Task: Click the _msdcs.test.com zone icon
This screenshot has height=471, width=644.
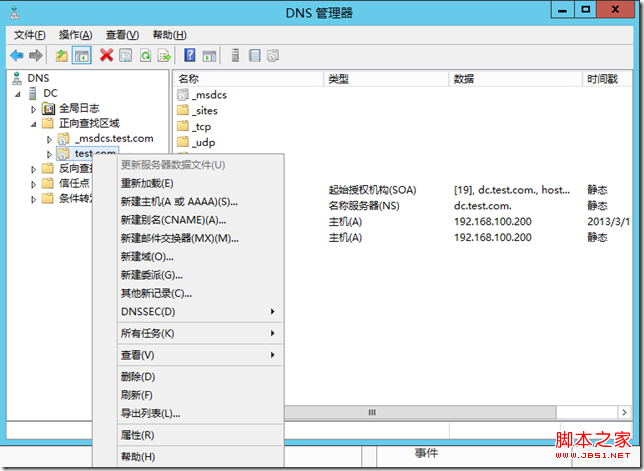Action: (x=63, y=139)
